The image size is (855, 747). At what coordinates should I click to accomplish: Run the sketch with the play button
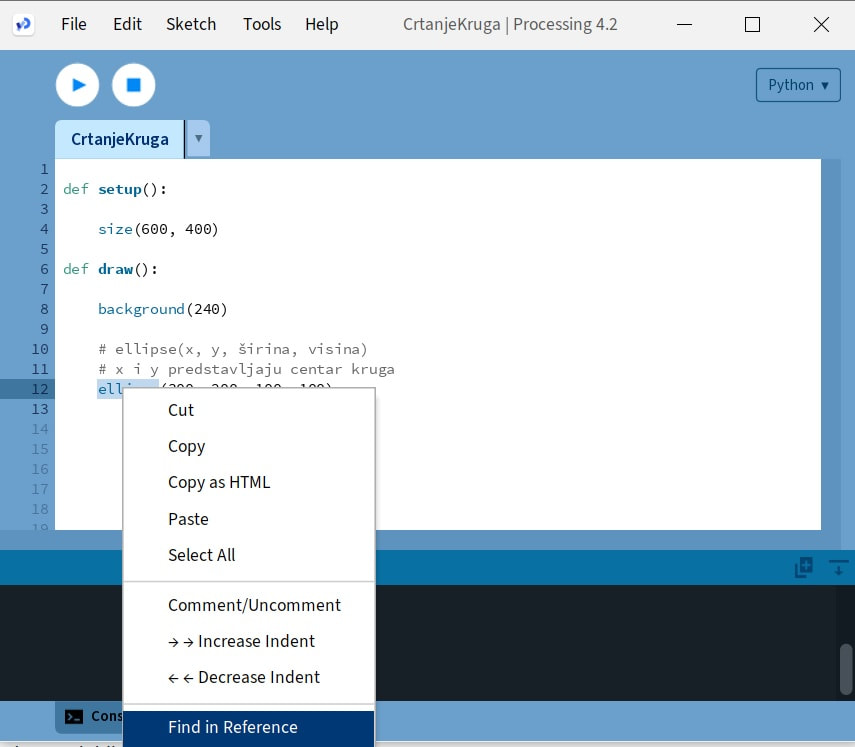[x=77, y=85]
